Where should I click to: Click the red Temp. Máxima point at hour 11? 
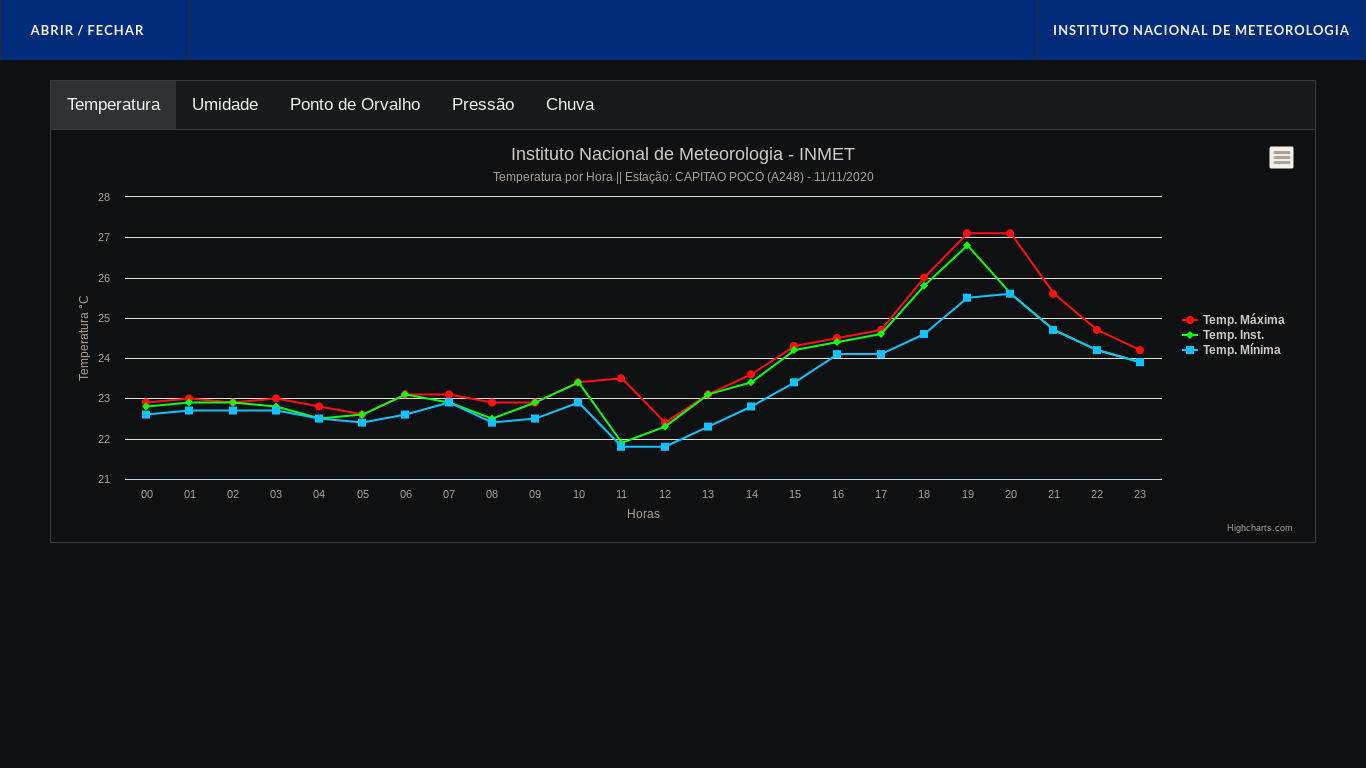621,379
